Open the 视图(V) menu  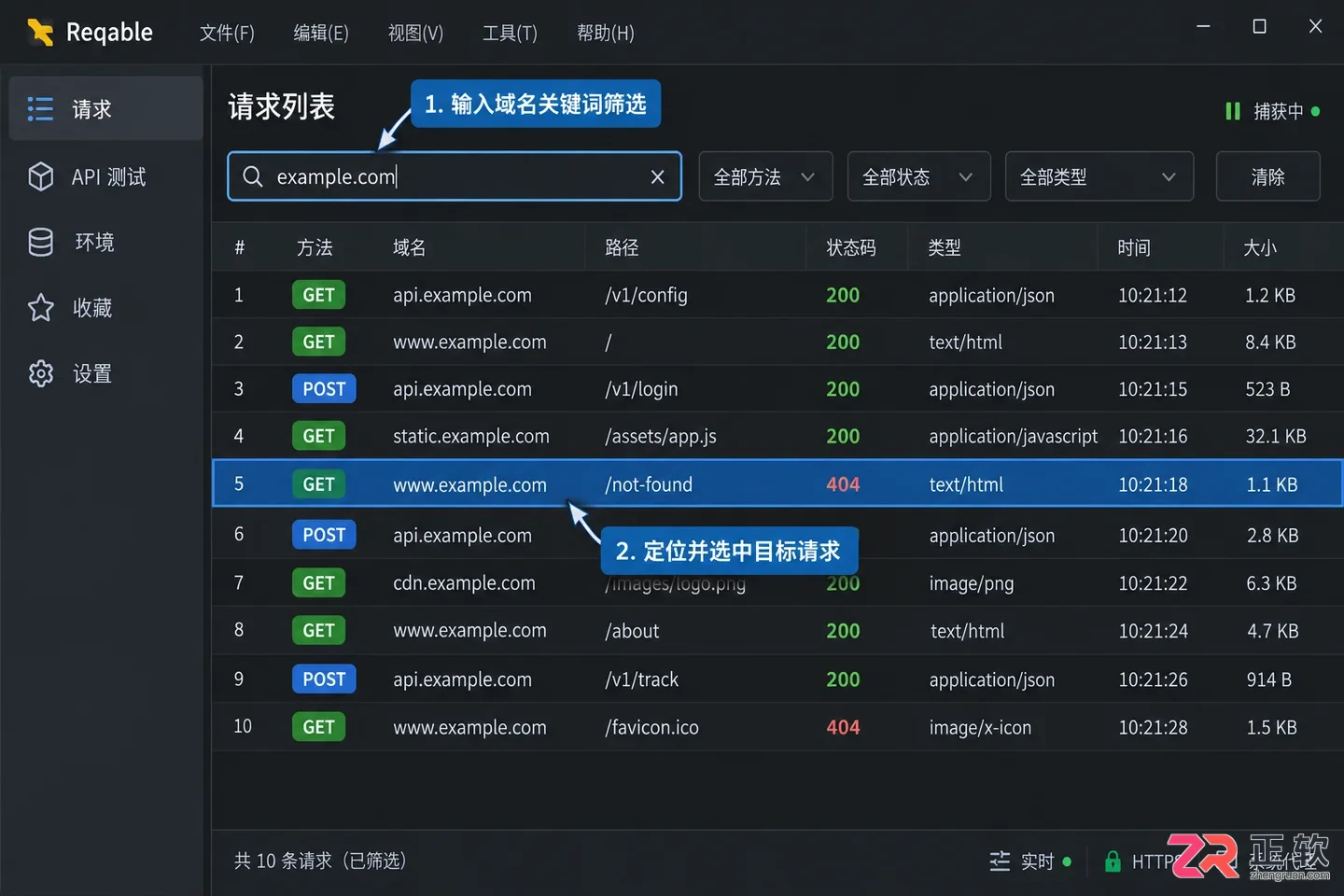tap(415, 33)
